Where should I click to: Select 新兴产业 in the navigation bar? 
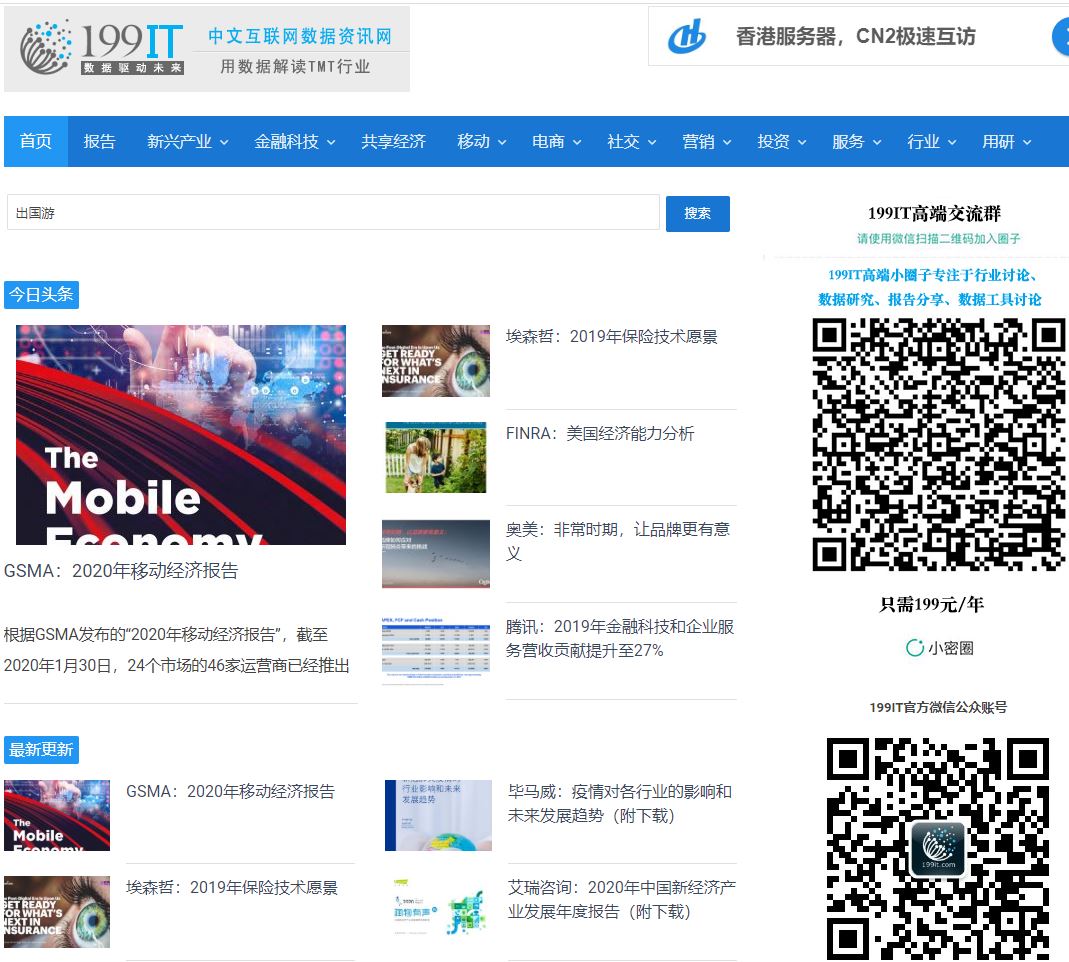pos(179,141)
